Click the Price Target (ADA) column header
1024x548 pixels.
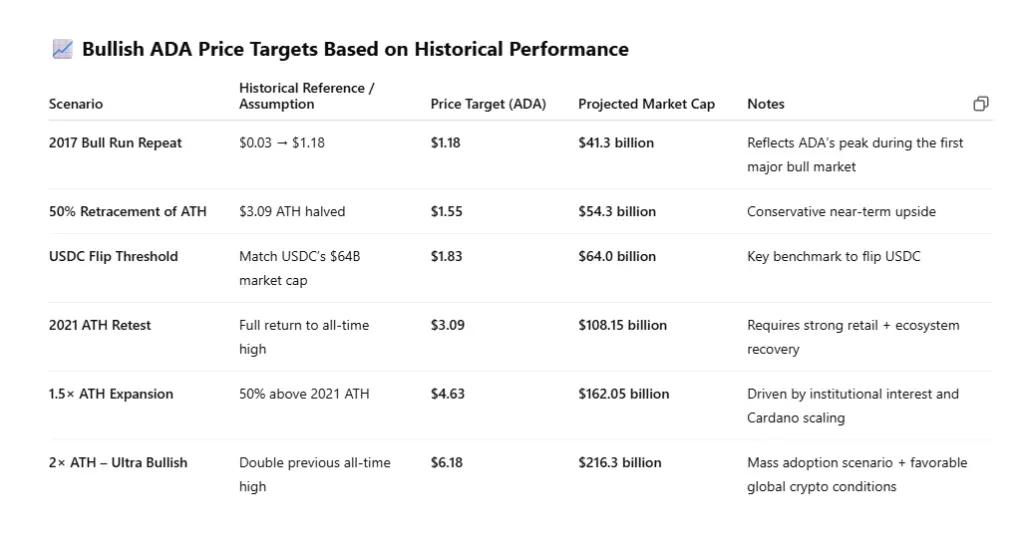click(x=488, y=104)
